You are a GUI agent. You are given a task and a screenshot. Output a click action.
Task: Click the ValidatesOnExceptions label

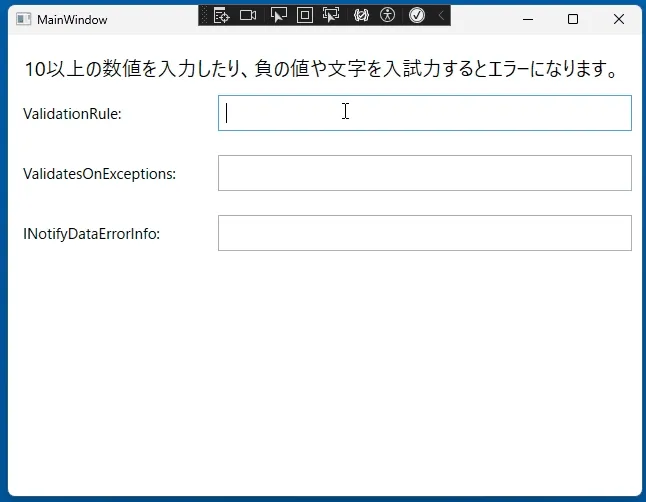point(100,174)
